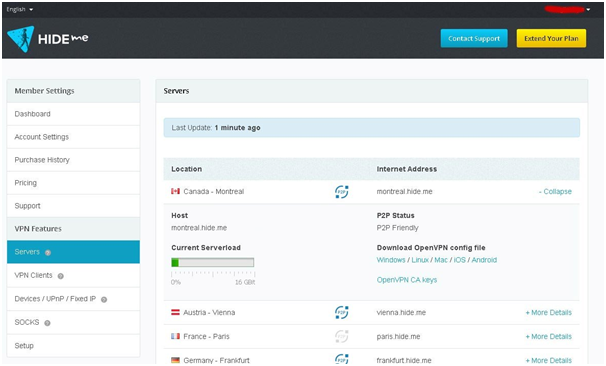The height and width of the screenshot is (366, 606).
Task: Click vienna.hide.me address text
Action: 401,313
